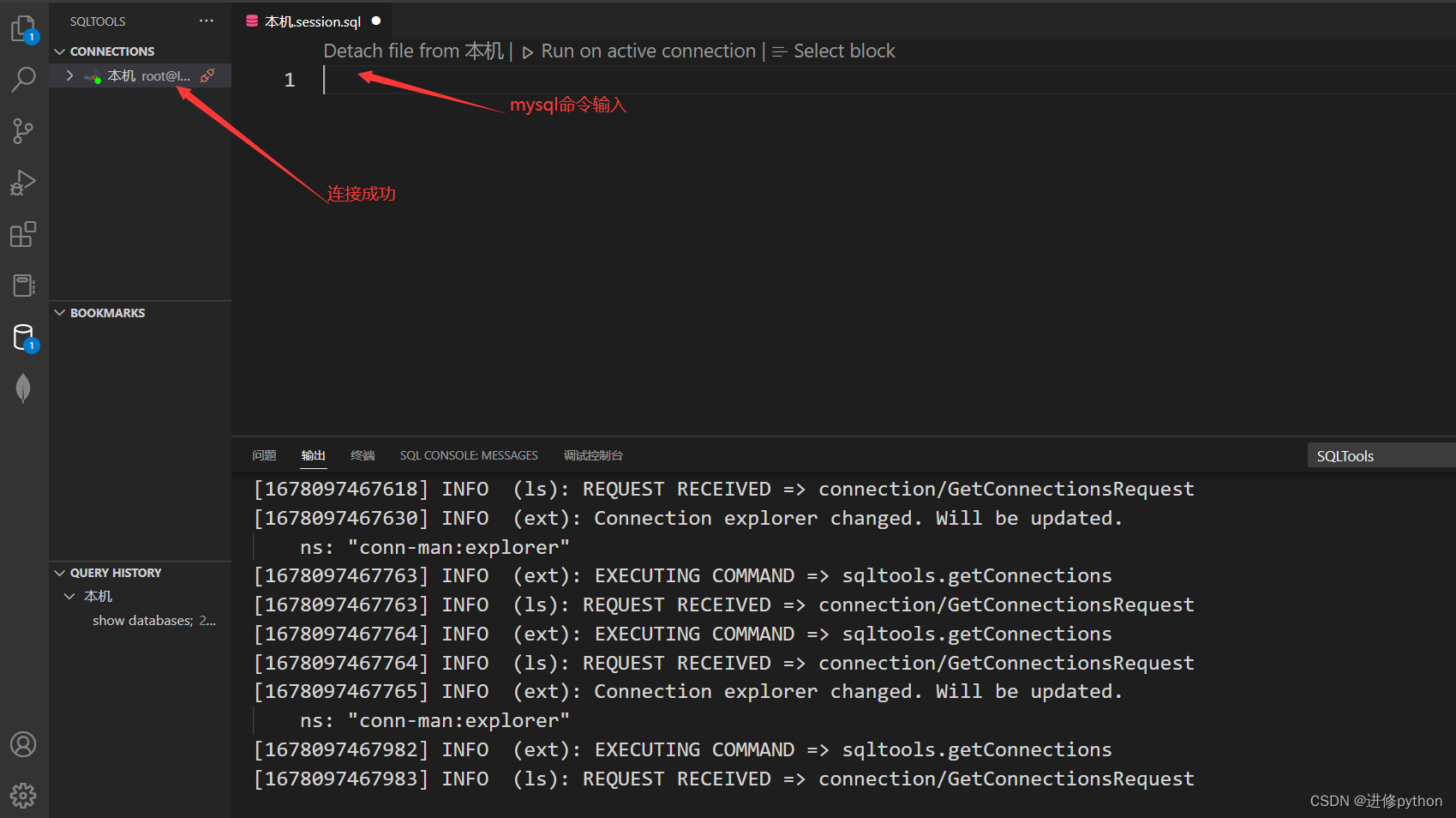Click line number 1 in the editor gutter
This screenshot has width=1456, height=818.
tap(290, 80)
